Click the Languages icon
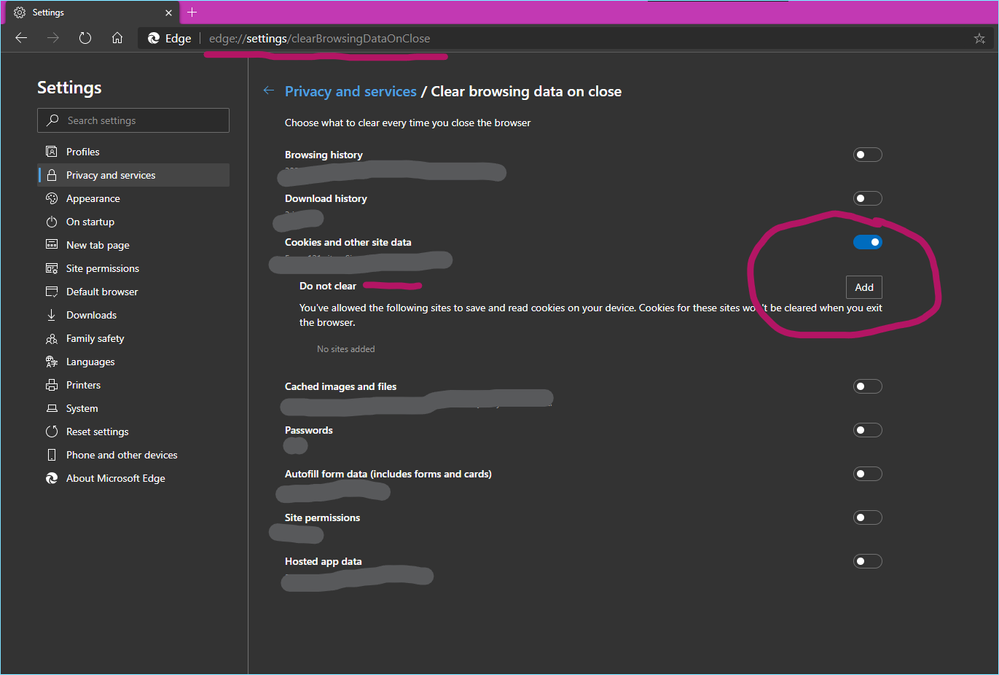Screen dimensions: 999x675 click(52, 361)
